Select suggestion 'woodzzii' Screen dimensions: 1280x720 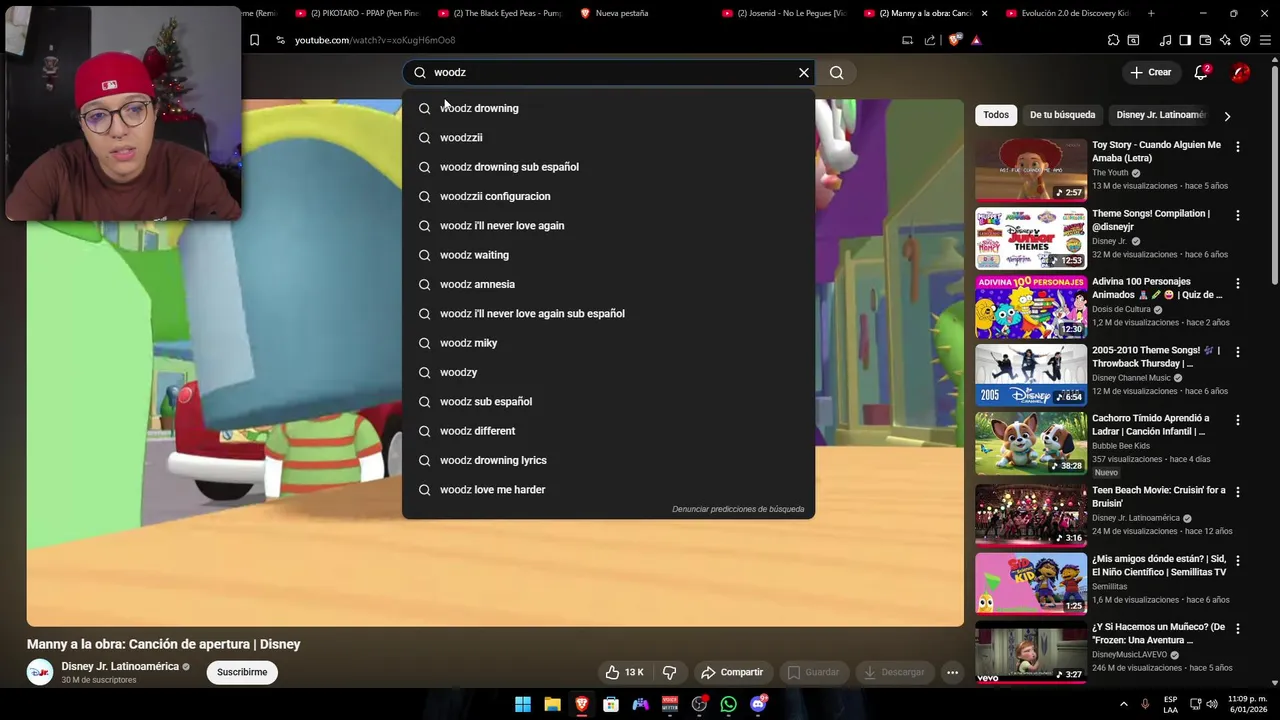pos(608,137)
